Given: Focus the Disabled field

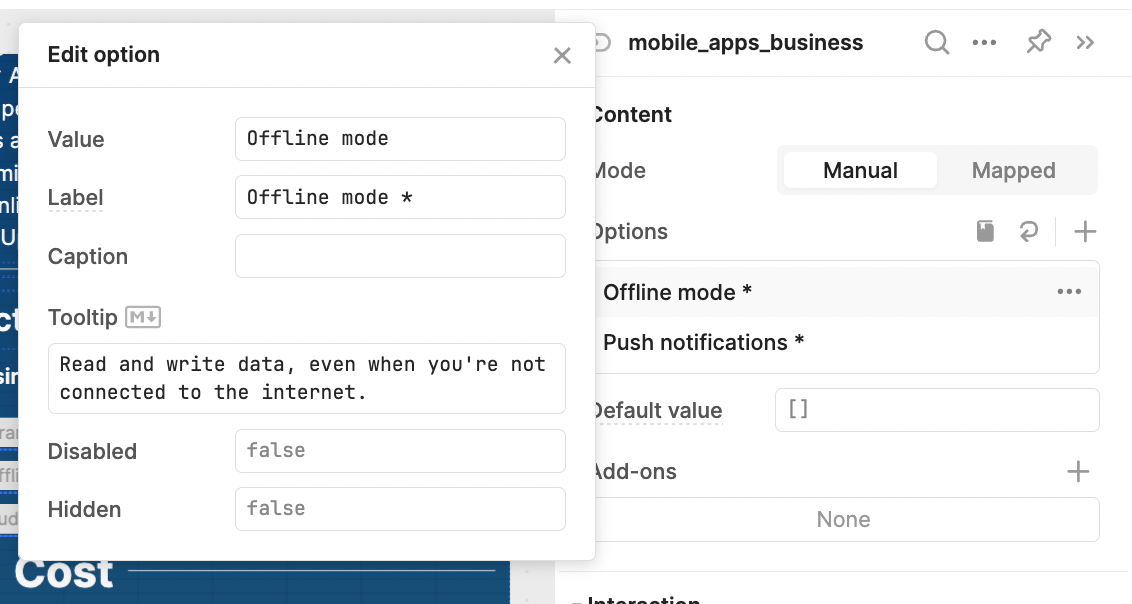Looking at the screenshot, I should pos(400,451).
